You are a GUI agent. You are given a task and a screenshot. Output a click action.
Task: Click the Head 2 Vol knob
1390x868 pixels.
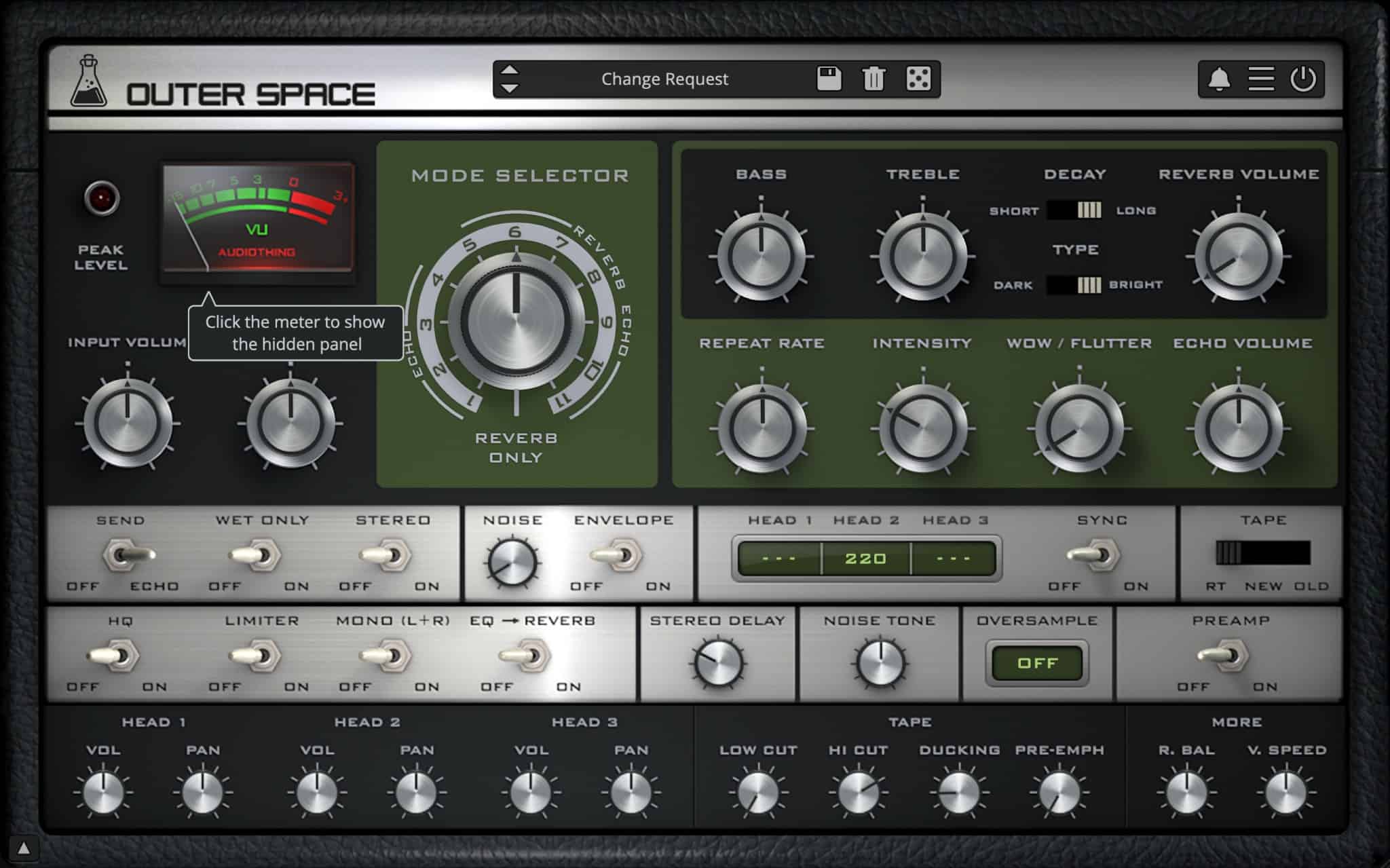pos(317,791)
